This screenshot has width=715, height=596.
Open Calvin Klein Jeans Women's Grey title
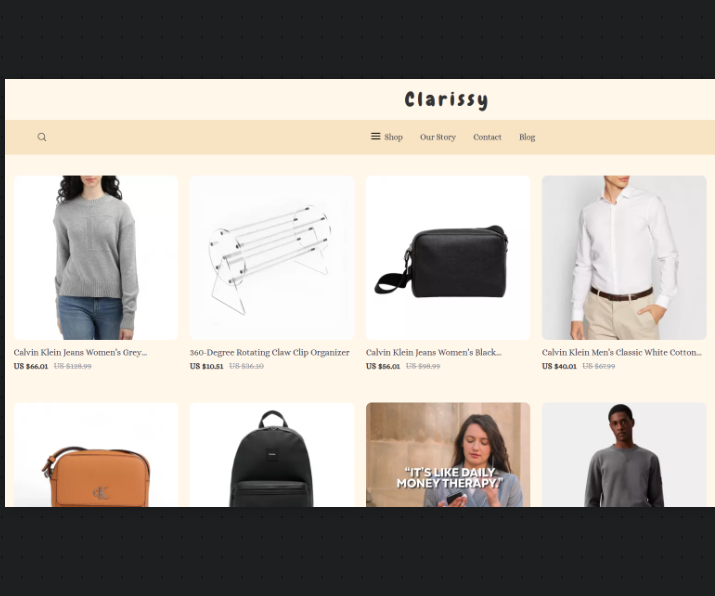pyautogui.click(x=80, y=352)
